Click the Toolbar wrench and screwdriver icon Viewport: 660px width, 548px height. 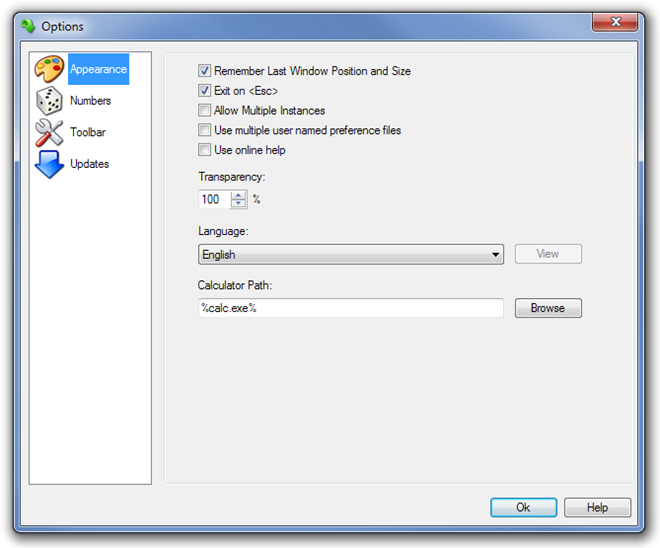click(x=49, y=132)
